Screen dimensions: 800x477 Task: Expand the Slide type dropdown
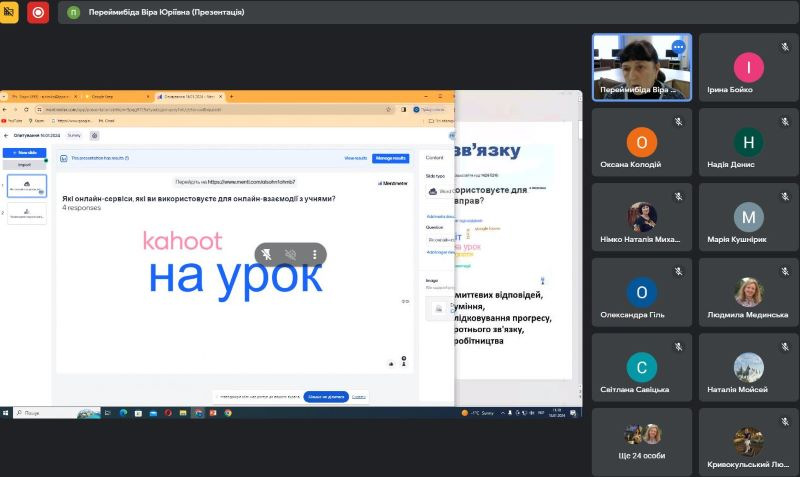[440, 191]
